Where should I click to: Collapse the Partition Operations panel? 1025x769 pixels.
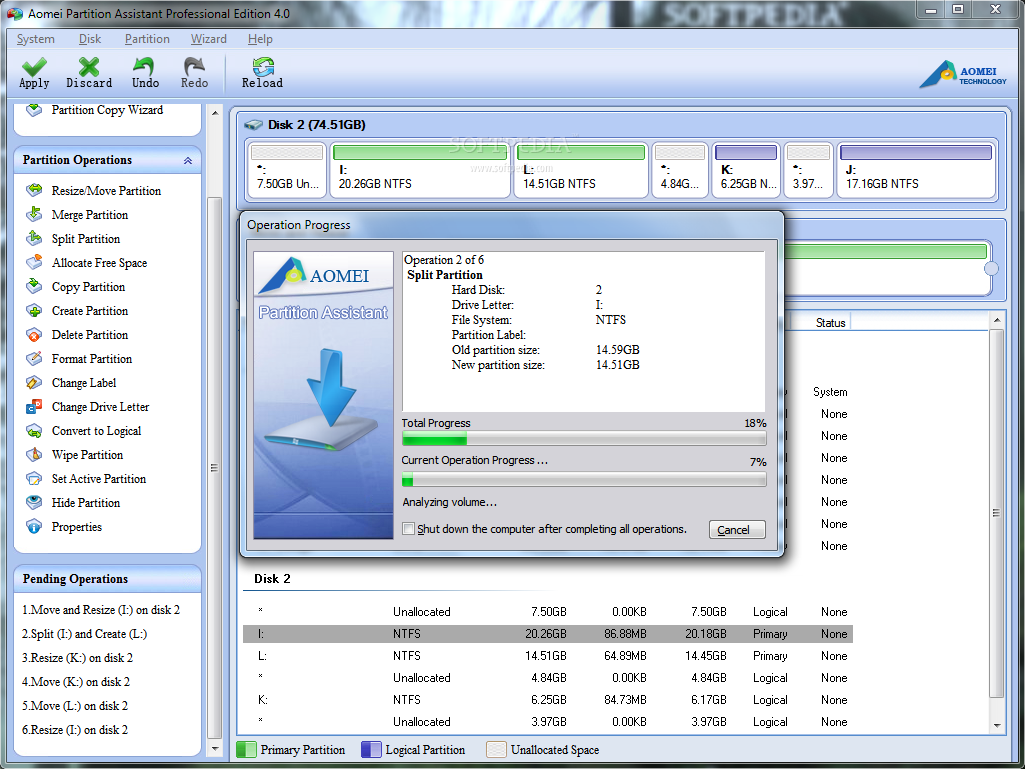[x=187, y=160]
